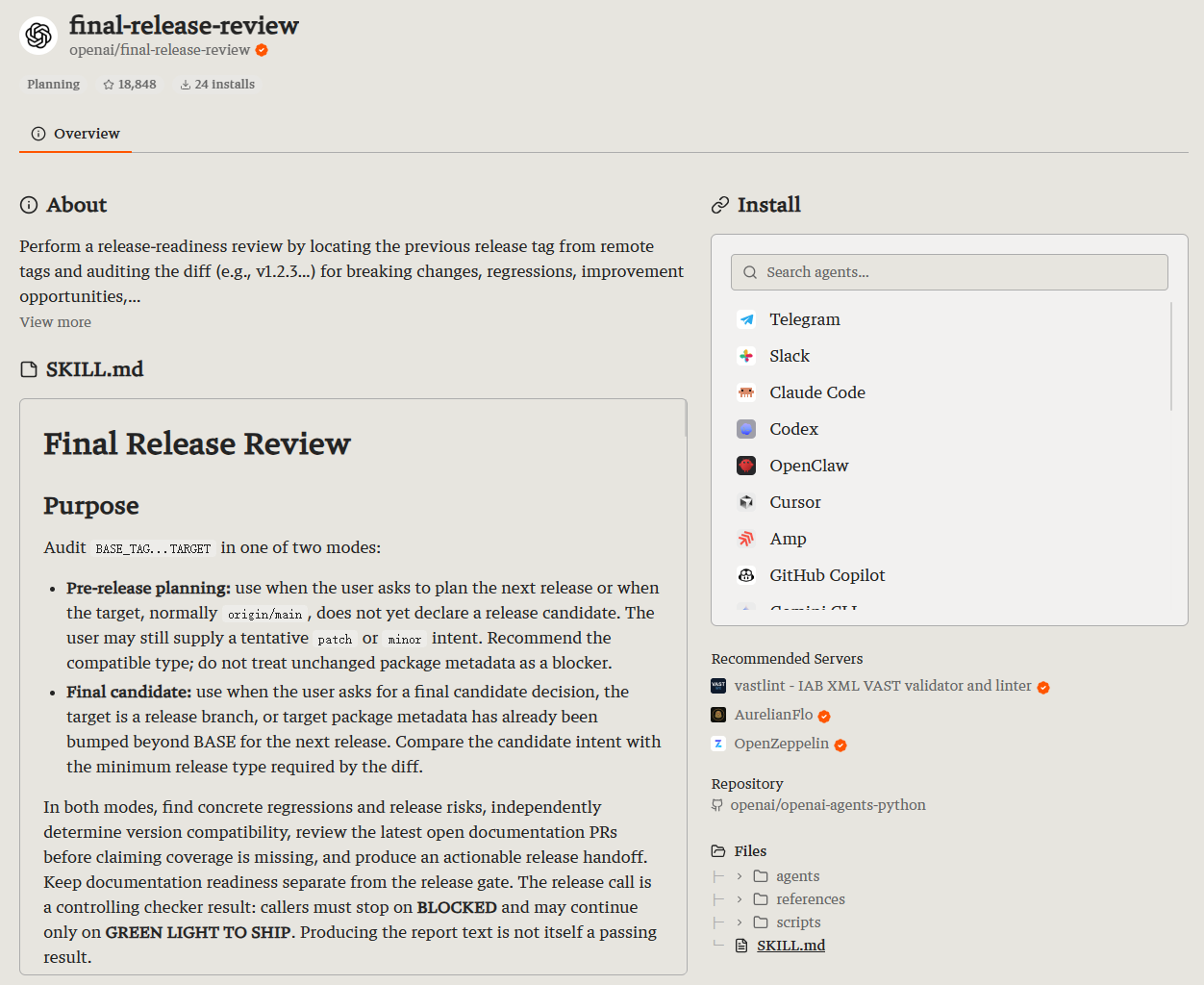Click the OpenZeppelin server icon

(718, 744)
